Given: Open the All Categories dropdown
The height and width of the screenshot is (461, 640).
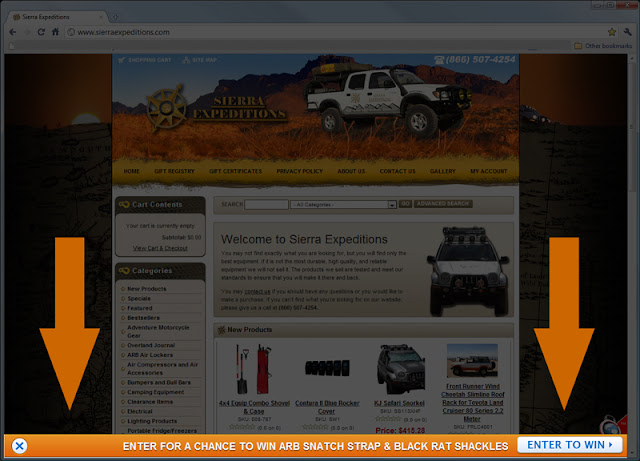Looking at the screenshot, I should coord(343,204).
